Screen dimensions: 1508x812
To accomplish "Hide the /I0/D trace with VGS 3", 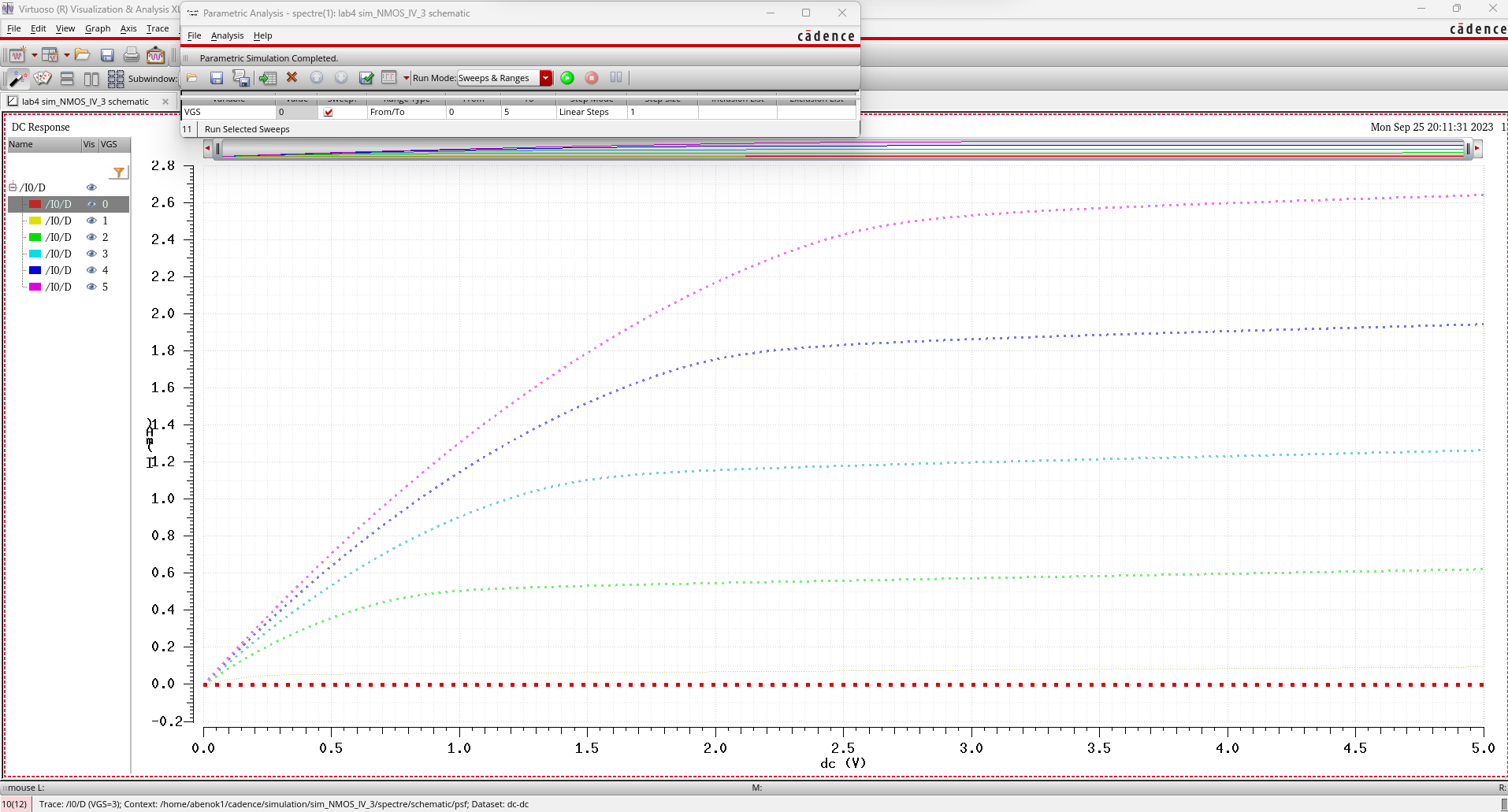I will 91,254.
